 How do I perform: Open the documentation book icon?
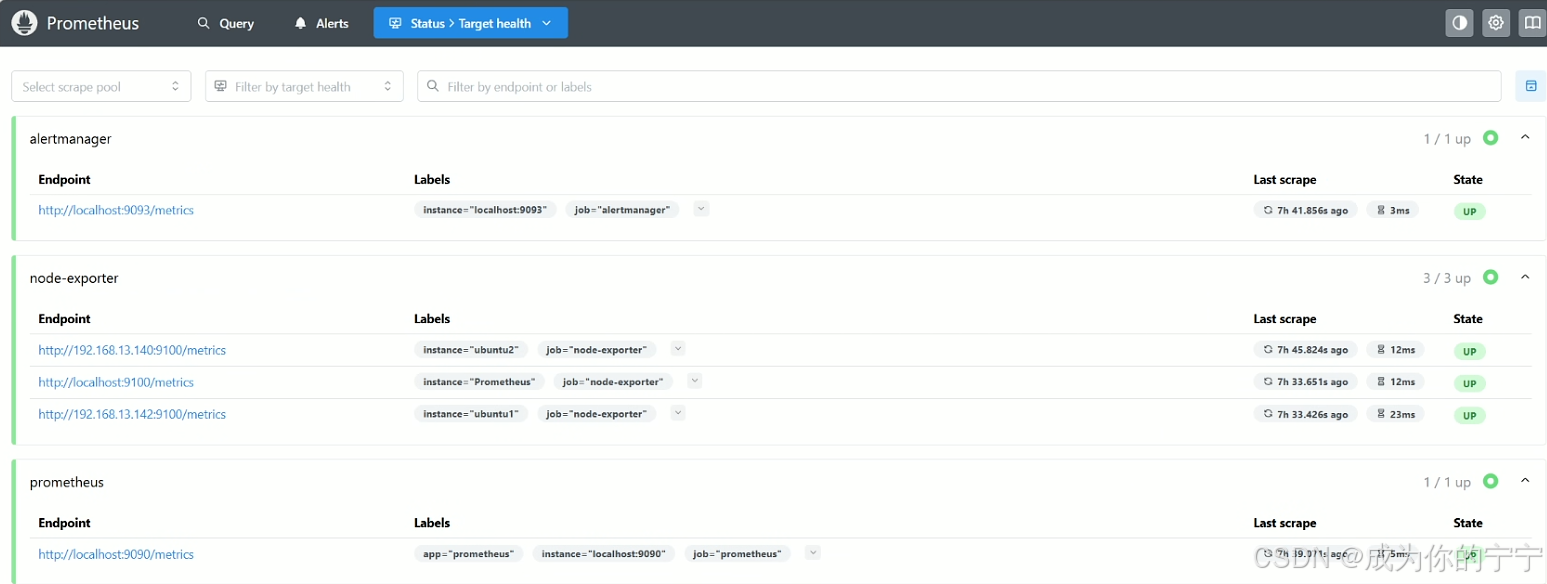[1532, 23]
